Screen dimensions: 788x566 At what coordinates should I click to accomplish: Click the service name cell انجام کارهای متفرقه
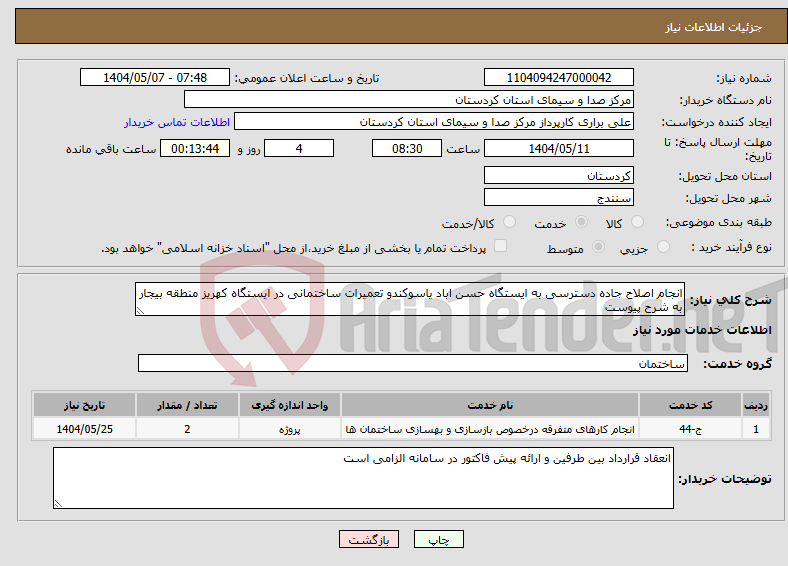coord(490,429)
